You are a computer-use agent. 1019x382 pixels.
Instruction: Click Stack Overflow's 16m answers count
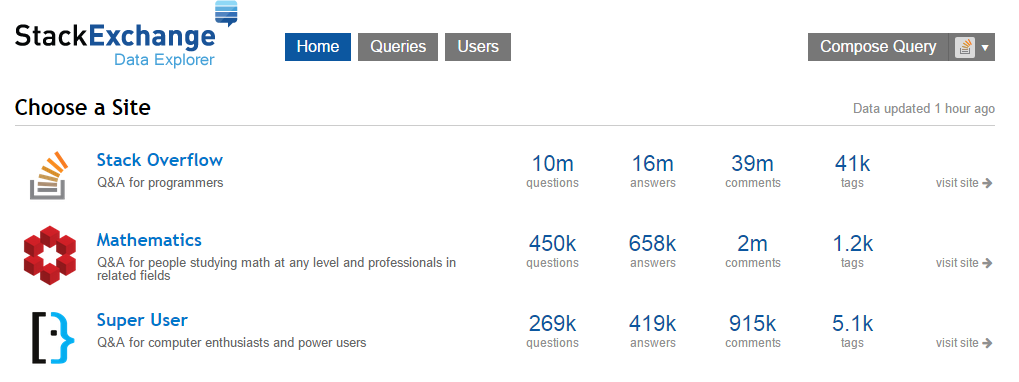pyautogui.click(x=652, y=163)
